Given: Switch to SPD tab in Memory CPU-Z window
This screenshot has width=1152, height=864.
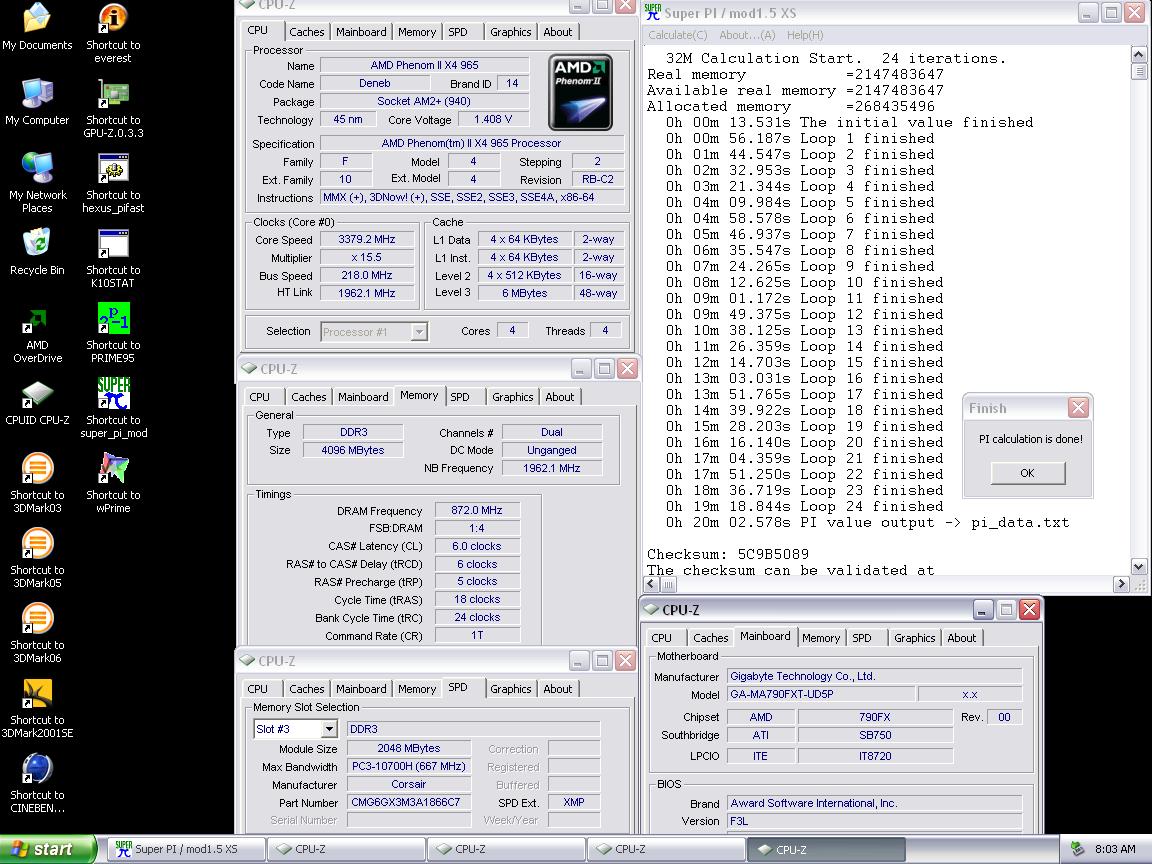Looking at the screenshot, I should [460, 397].
